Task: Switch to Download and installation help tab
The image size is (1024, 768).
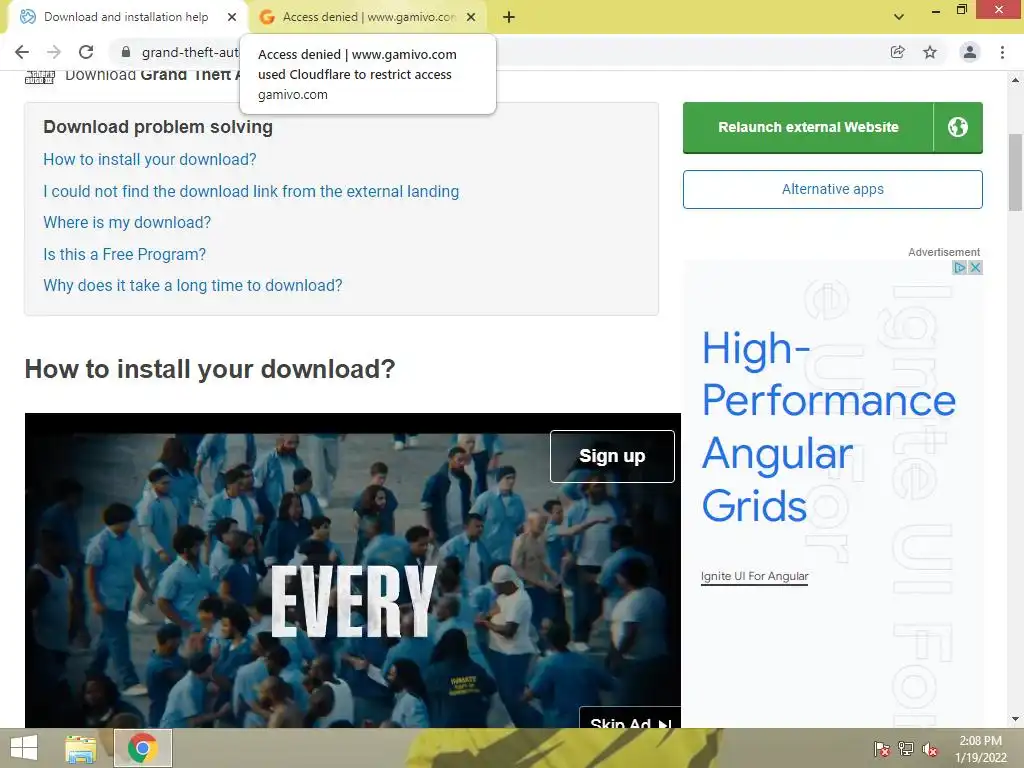Action: coord(126,17)
